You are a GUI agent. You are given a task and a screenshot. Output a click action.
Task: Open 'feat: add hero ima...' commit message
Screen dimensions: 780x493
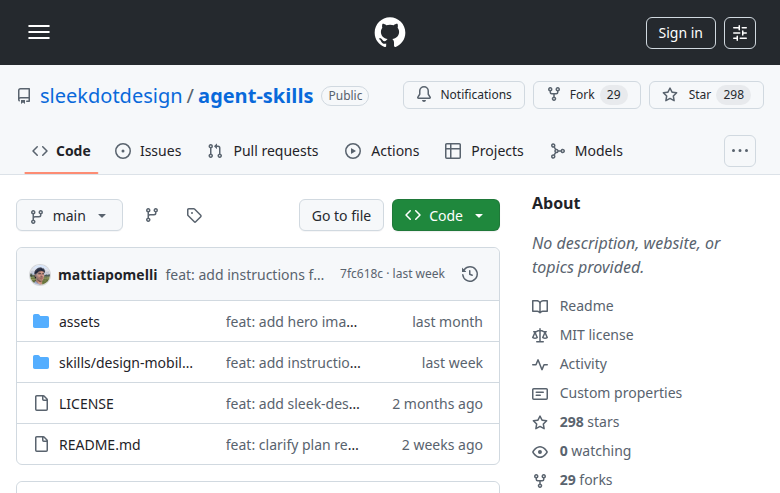pyautogui.click(x=292, y=322)
